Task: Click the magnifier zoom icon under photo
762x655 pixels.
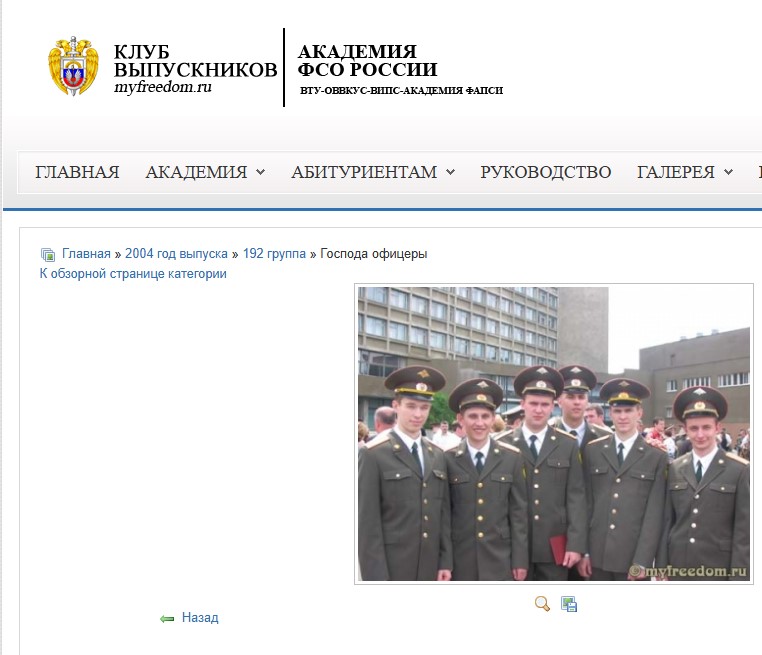Action: click(542, 604)
